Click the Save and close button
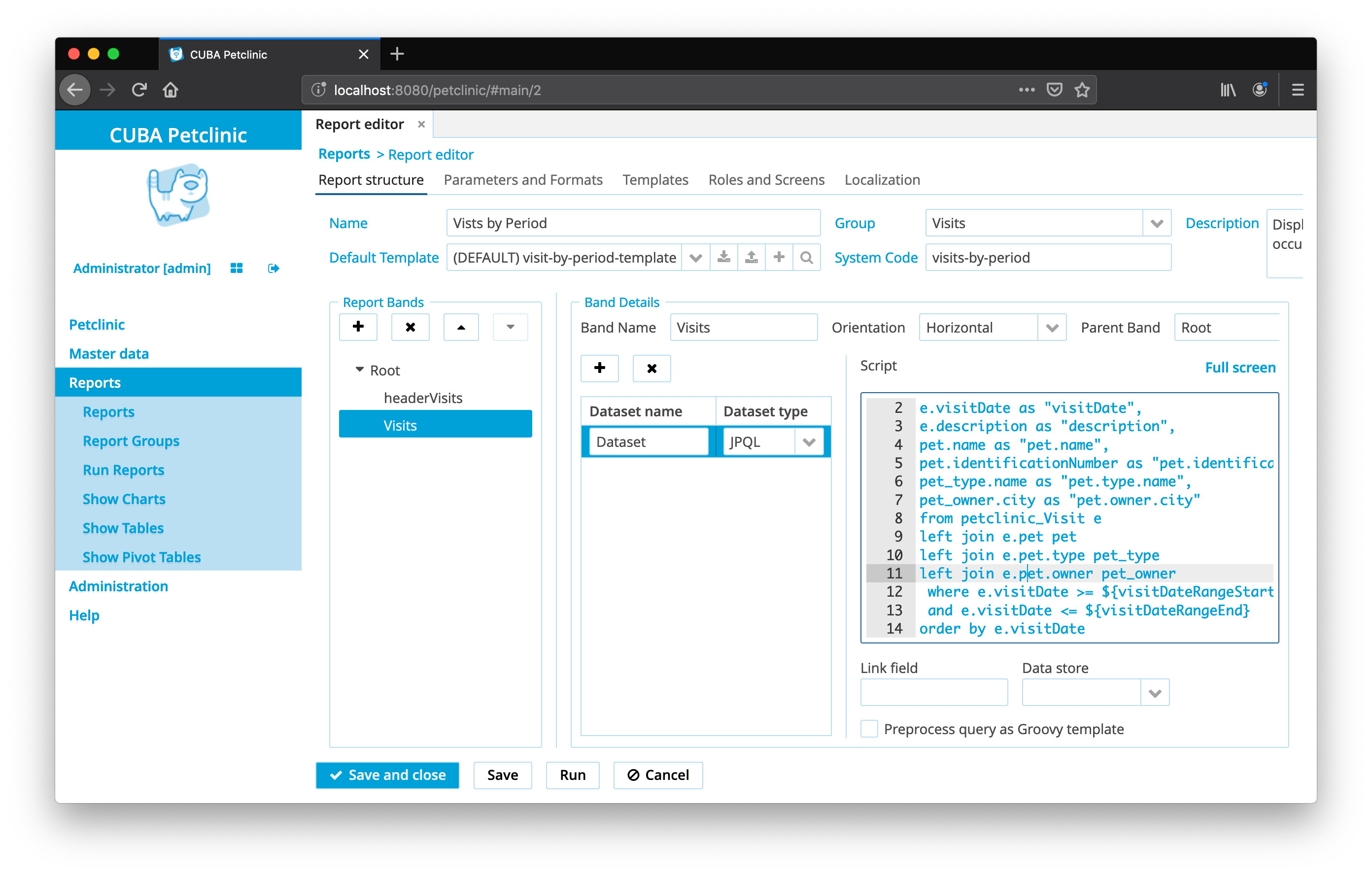Image resolution: width=1372 pixels, height=876 pixels. pos(387,775)
